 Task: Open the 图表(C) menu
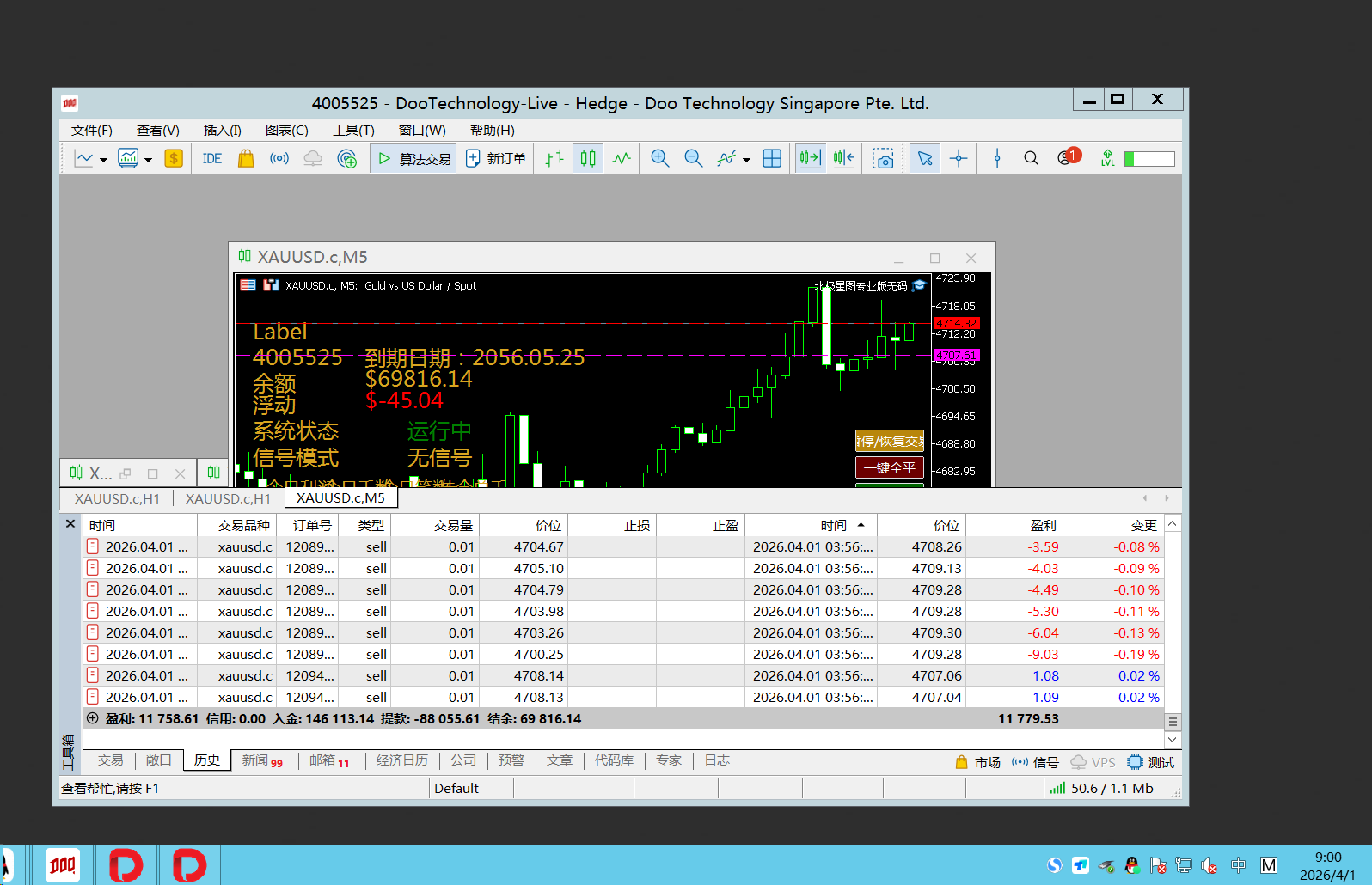(x=287, y=131)
